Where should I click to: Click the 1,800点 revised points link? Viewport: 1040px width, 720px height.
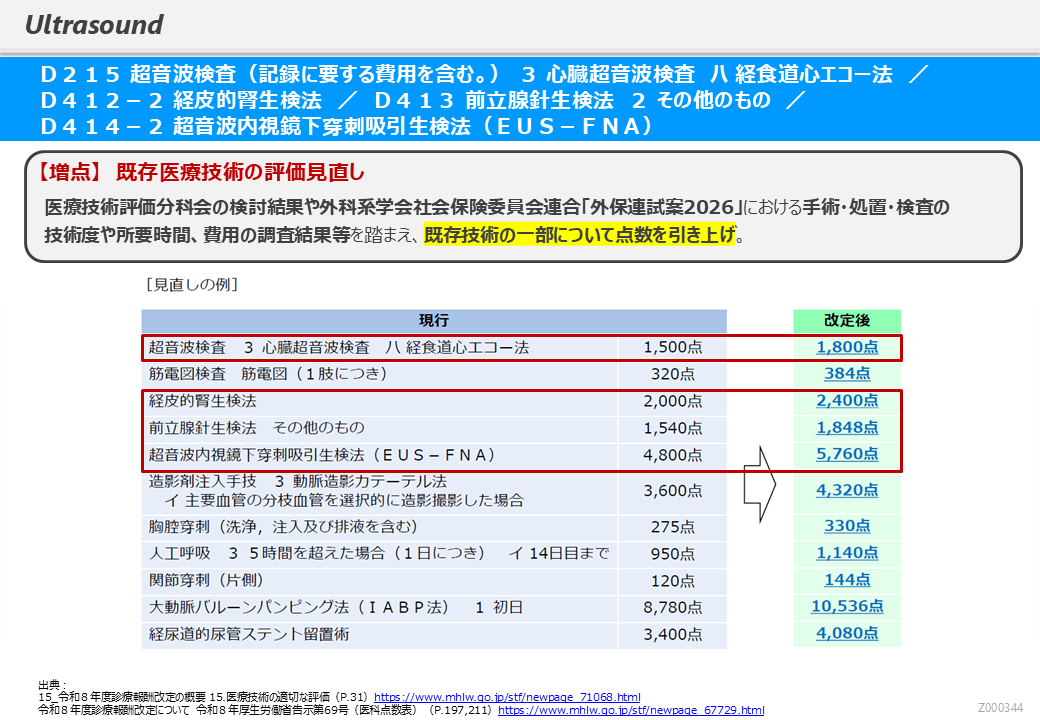(847, 347)
